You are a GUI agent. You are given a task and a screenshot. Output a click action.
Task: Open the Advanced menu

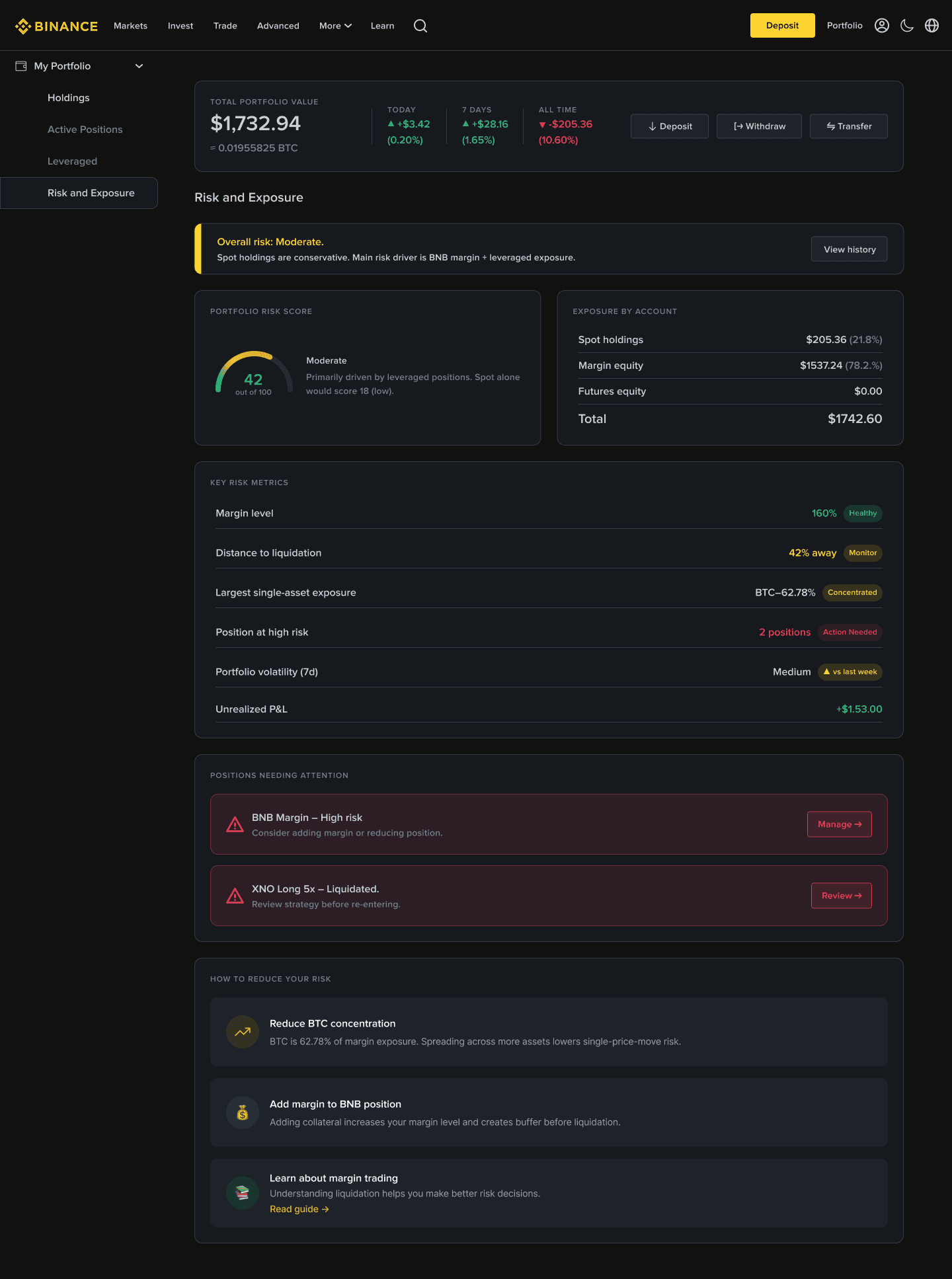pyautogui.click(x=278, y=26)
